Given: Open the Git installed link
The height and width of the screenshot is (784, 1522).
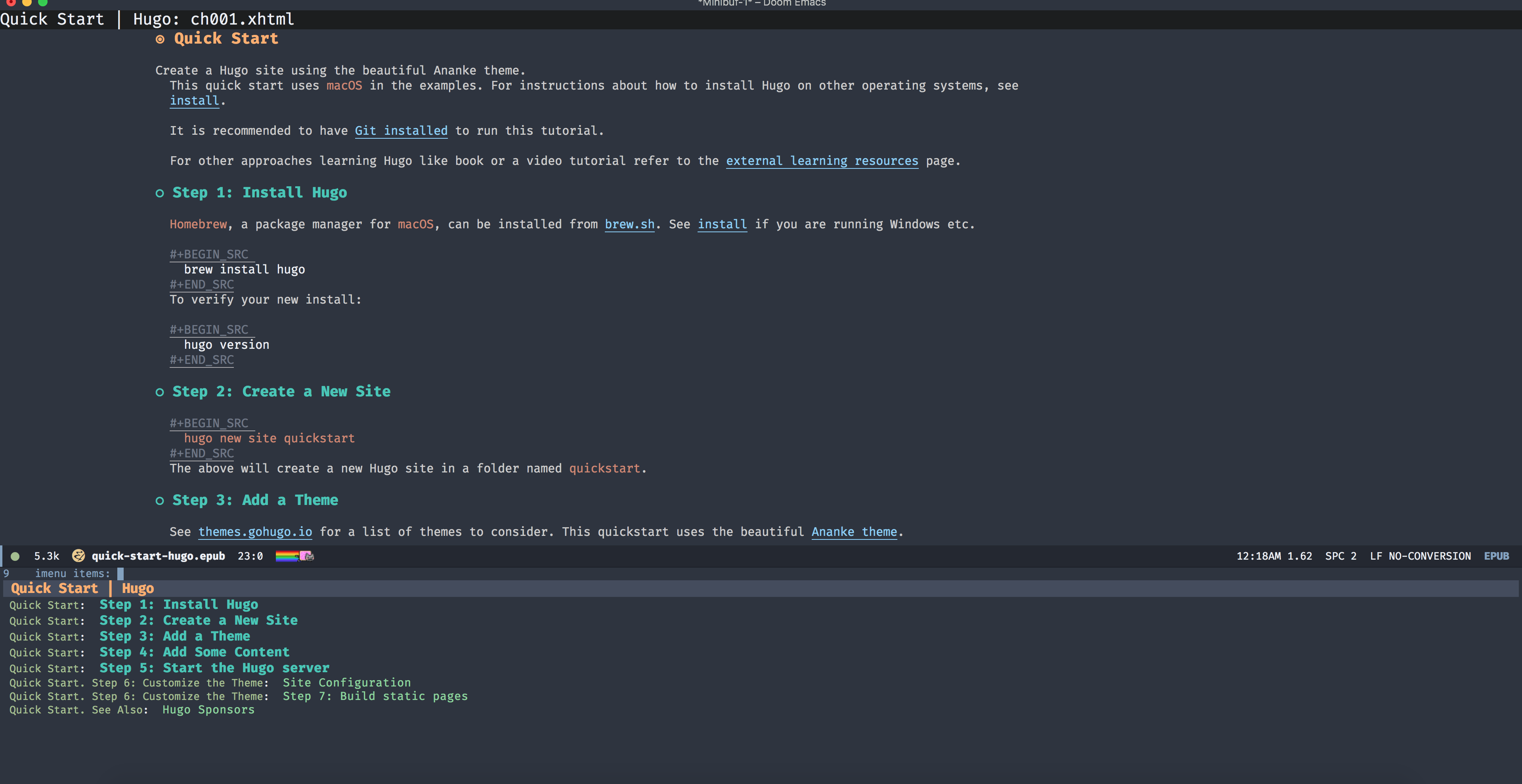Looking at the screenshot, I should point(401,130).
